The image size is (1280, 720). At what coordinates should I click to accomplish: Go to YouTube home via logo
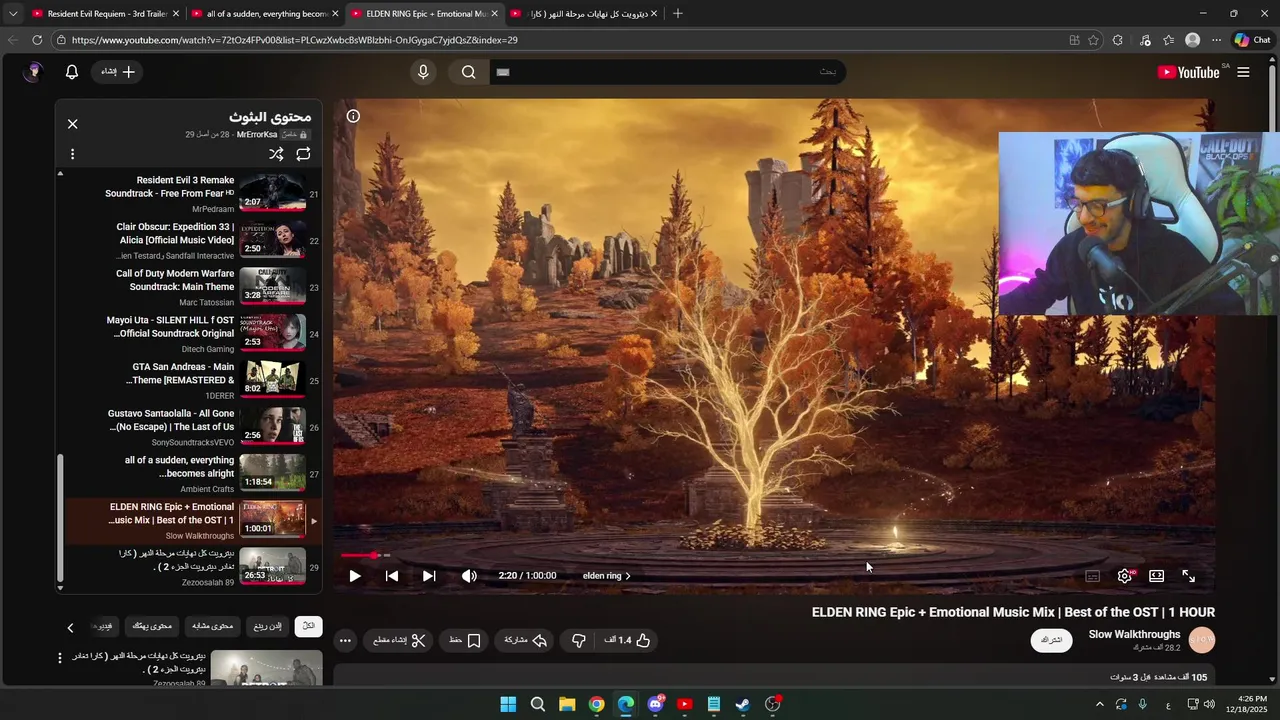click(x=1188, y=72)
